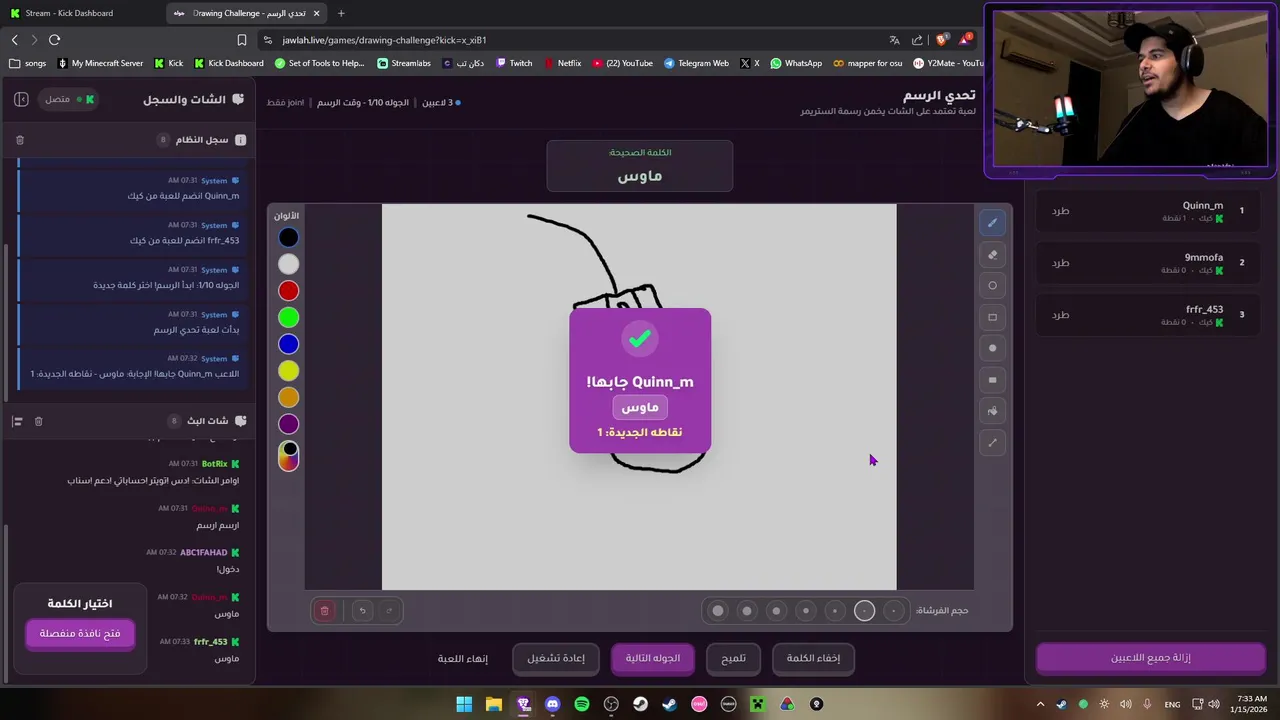Click the remove all players button
This screenshot has height=720, width=1280.
pos(1151,658)
